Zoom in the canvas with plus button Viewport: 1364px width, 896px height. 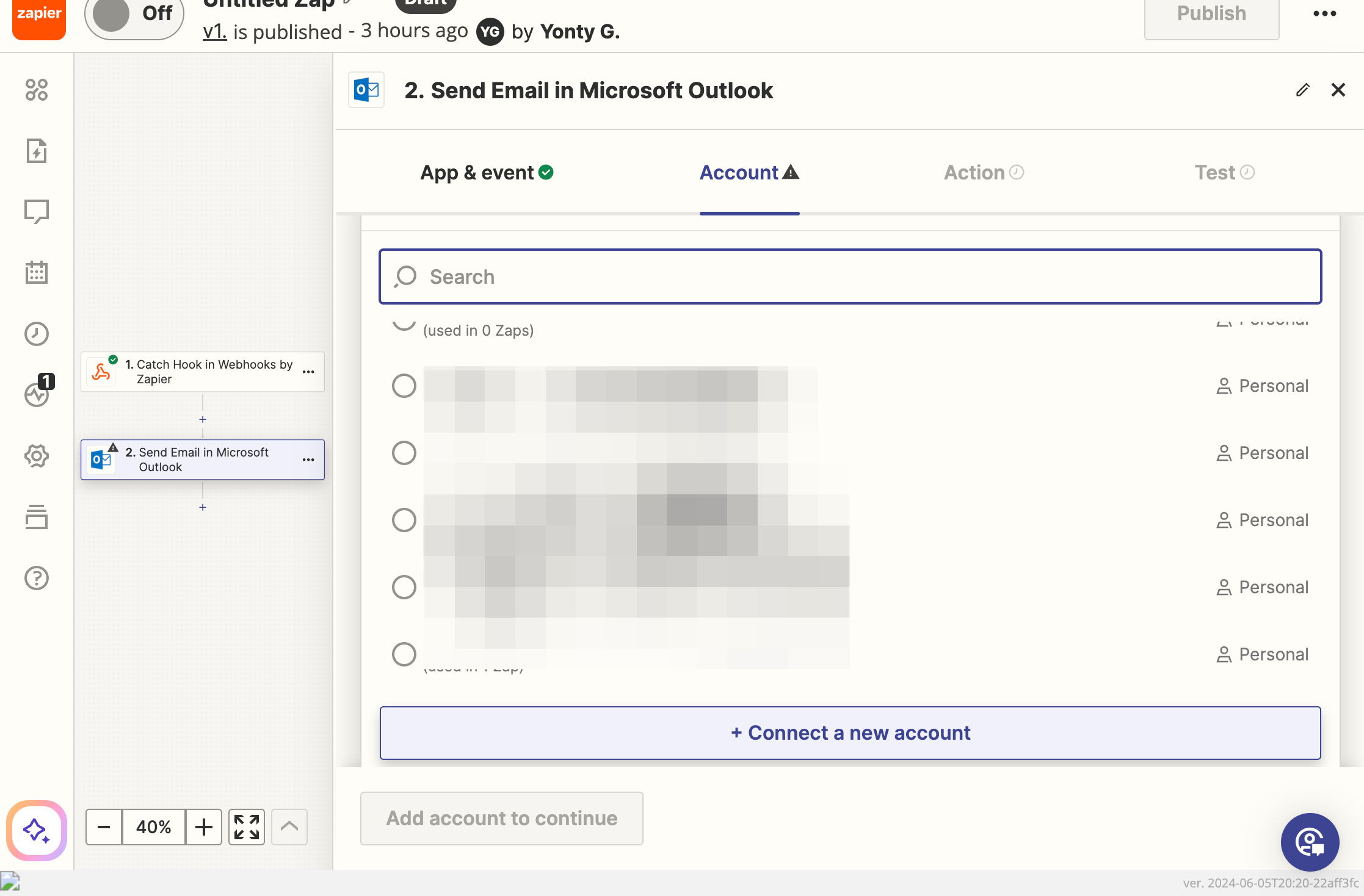click(x=203, y=827)
